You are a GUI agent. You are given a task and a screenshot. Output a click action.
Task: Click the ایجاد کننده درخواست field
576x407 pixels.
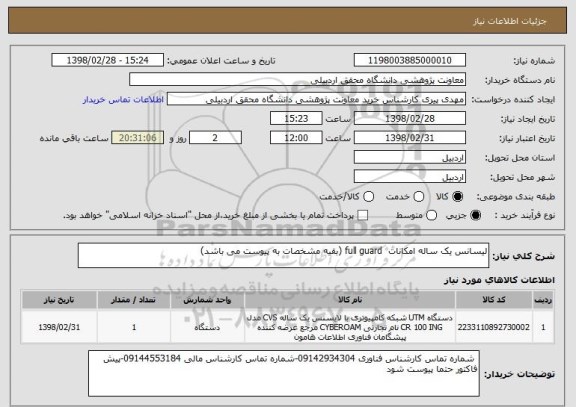coord(316,99)
